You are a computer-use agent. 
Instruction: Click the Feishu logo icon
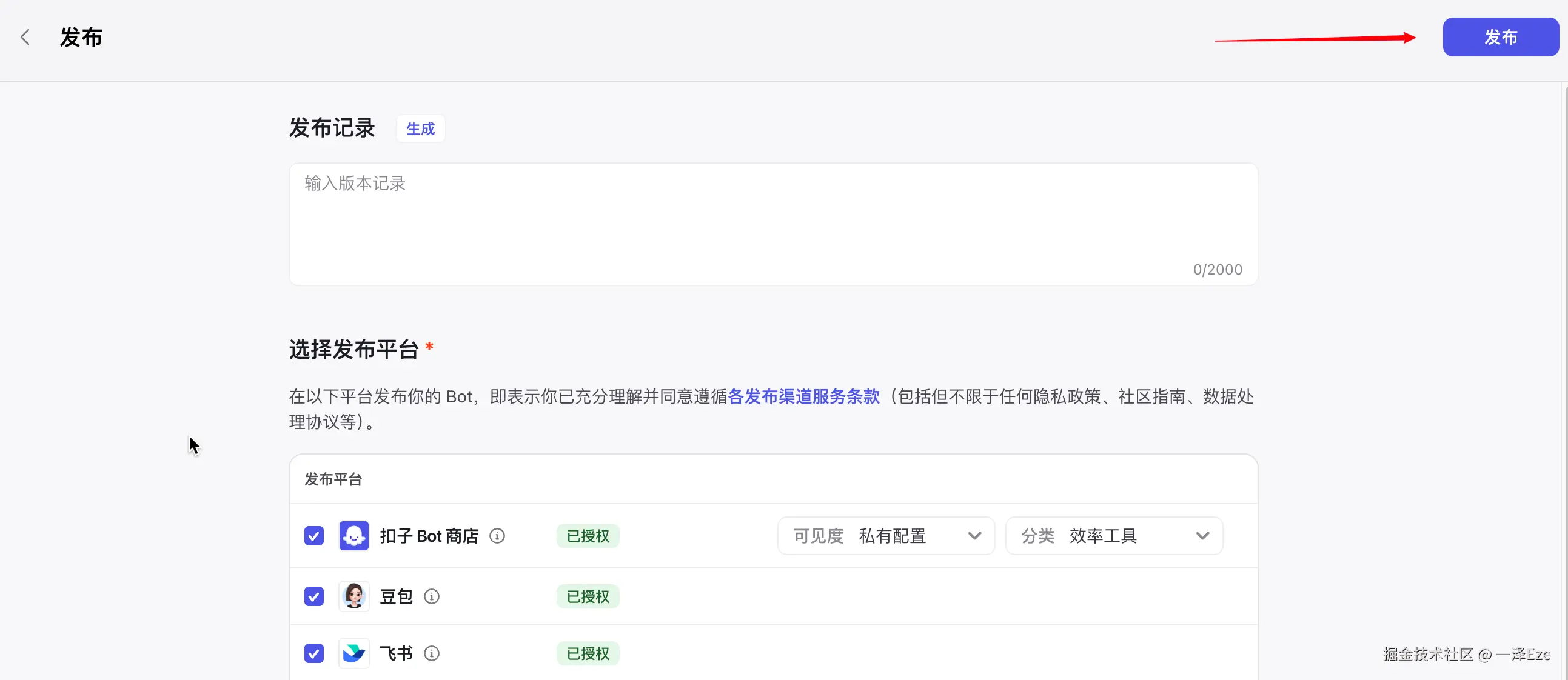click(x=353, y=653)
